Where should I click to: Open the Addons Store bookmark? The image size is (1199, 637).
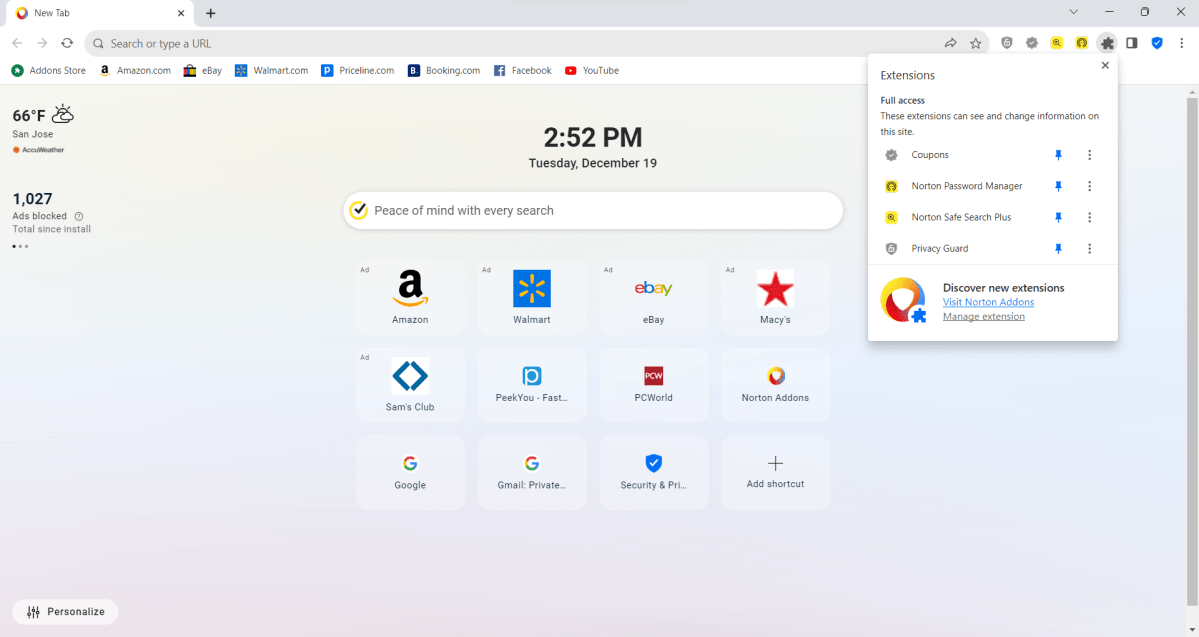(x=49, y=70)
